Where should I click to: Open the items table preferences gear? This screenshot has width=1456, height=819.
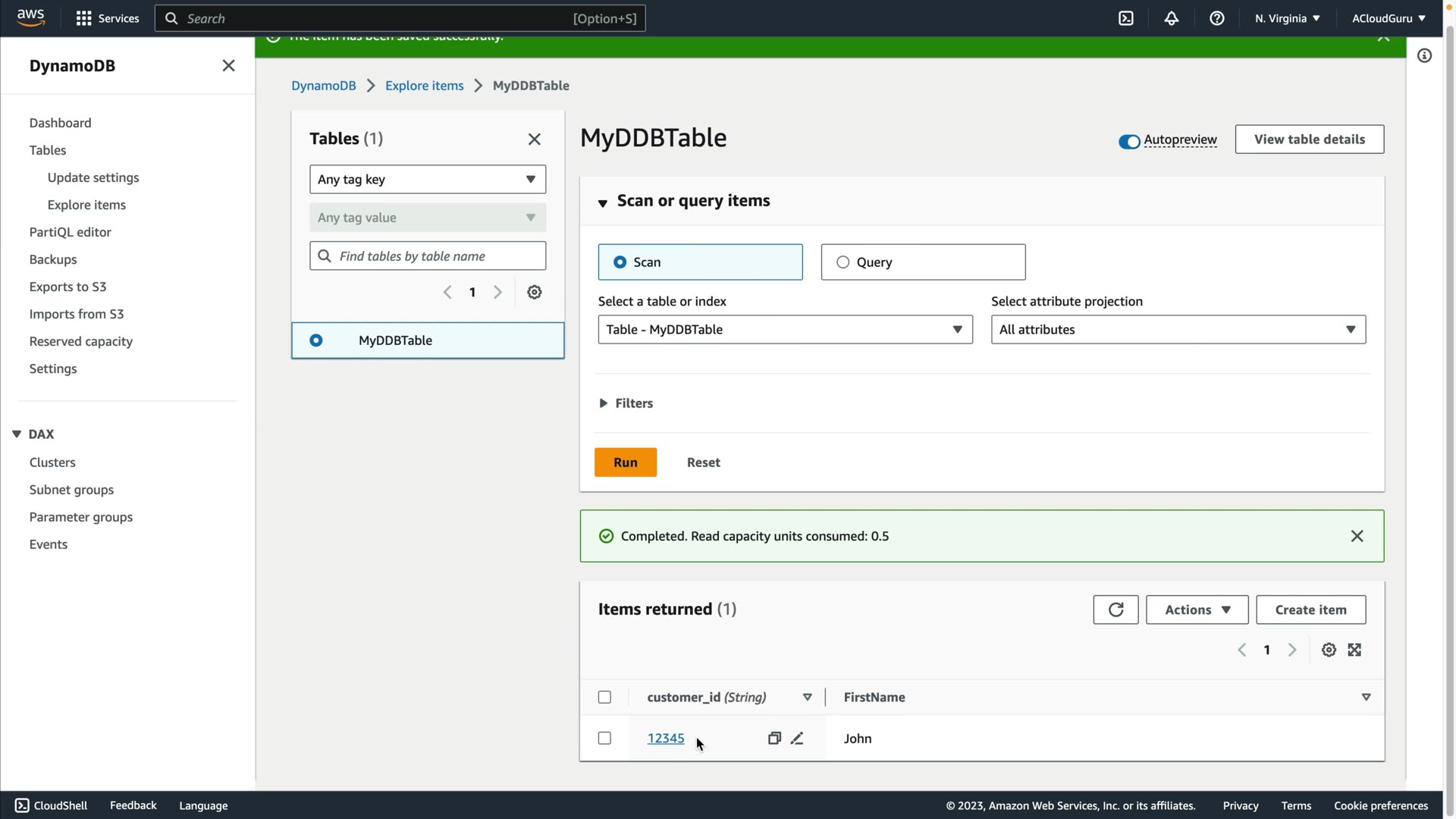click(1329, 650)
